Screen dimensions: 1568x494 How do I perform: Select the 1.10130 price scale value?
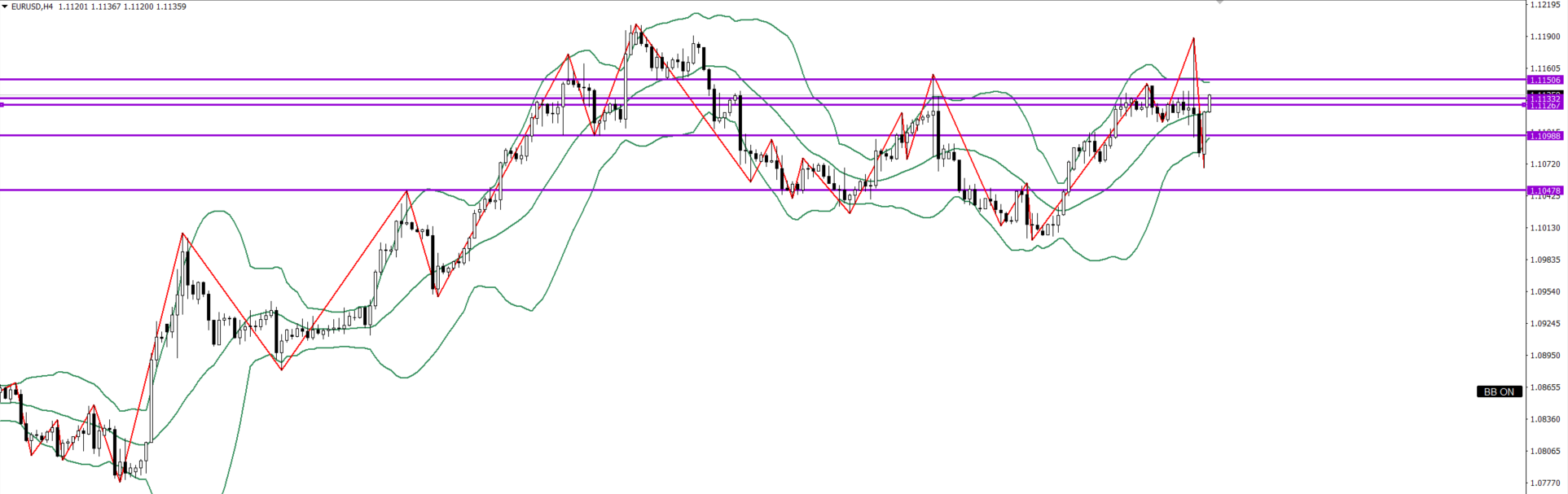point(1545,228)
